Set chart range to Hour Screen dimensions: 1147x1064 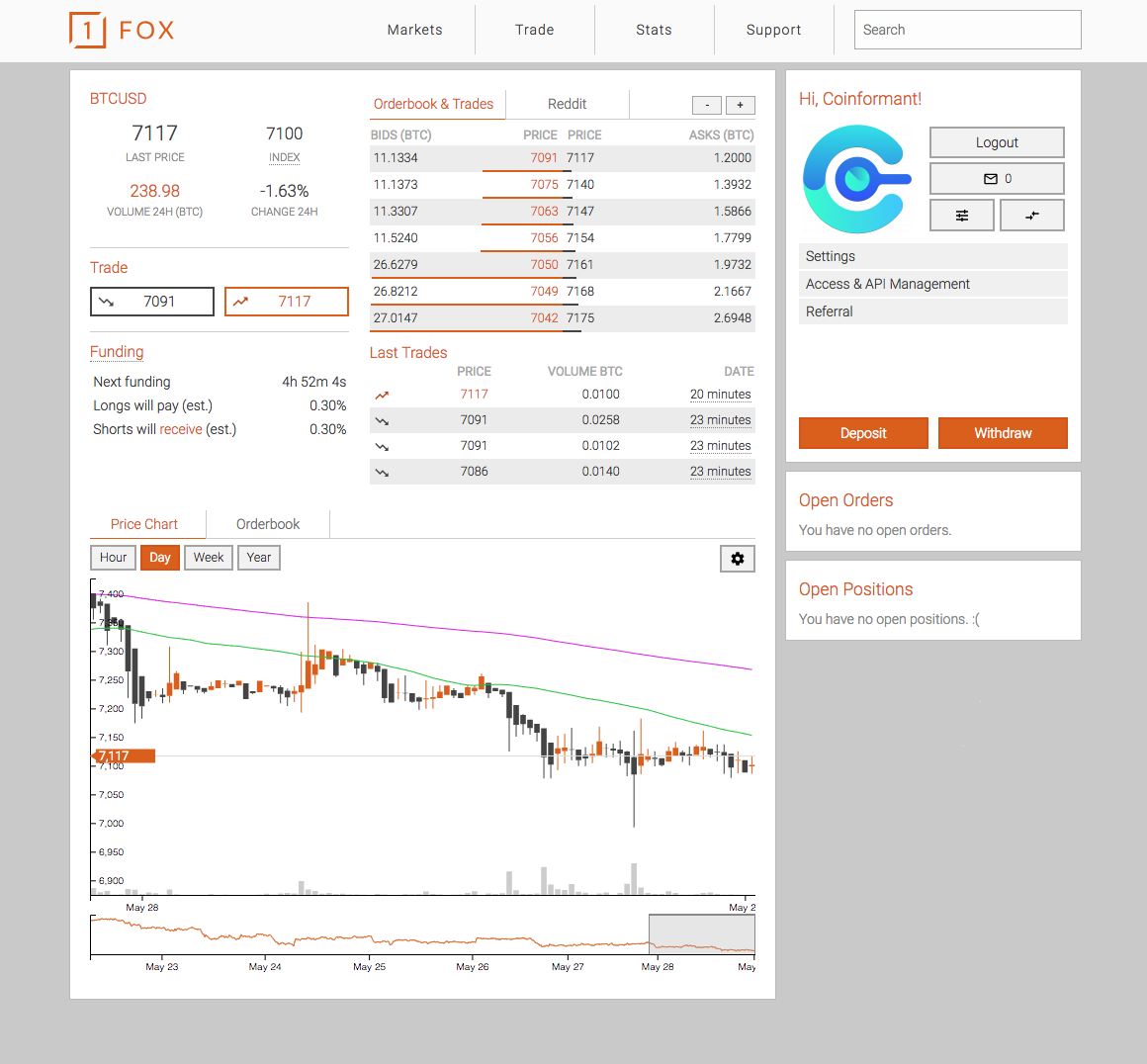114,558
